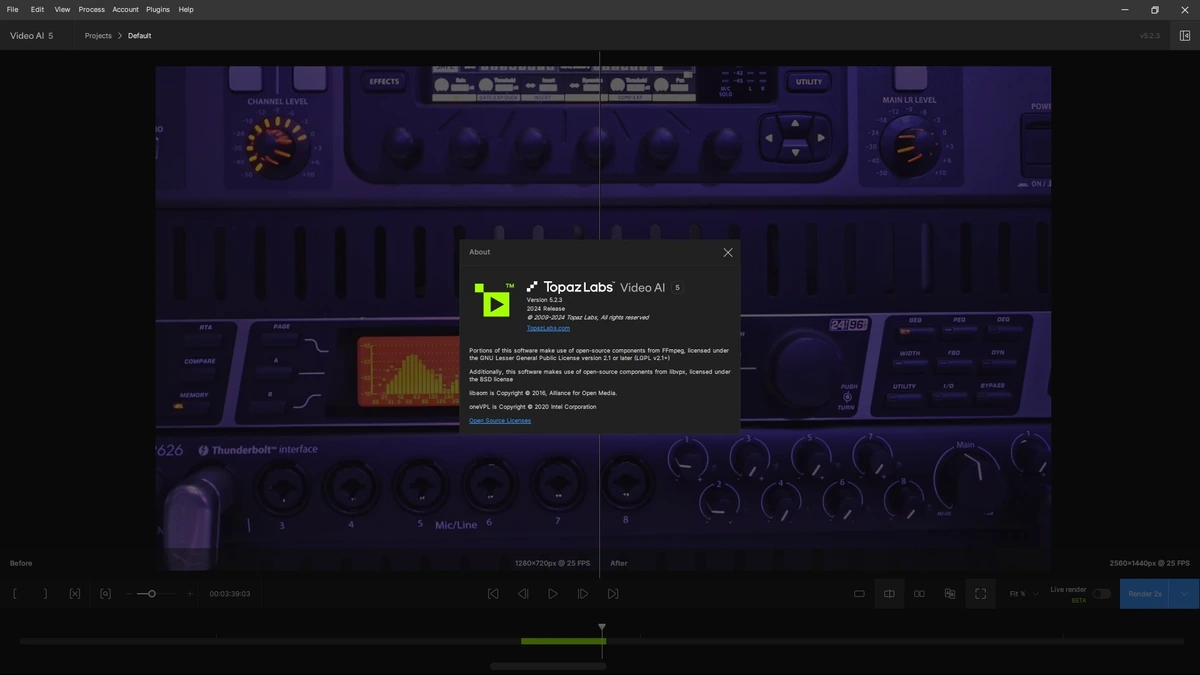Click the zoom-to-selection bracket icon
Viewport: 1200px width, 675px height.
point(105,594)
